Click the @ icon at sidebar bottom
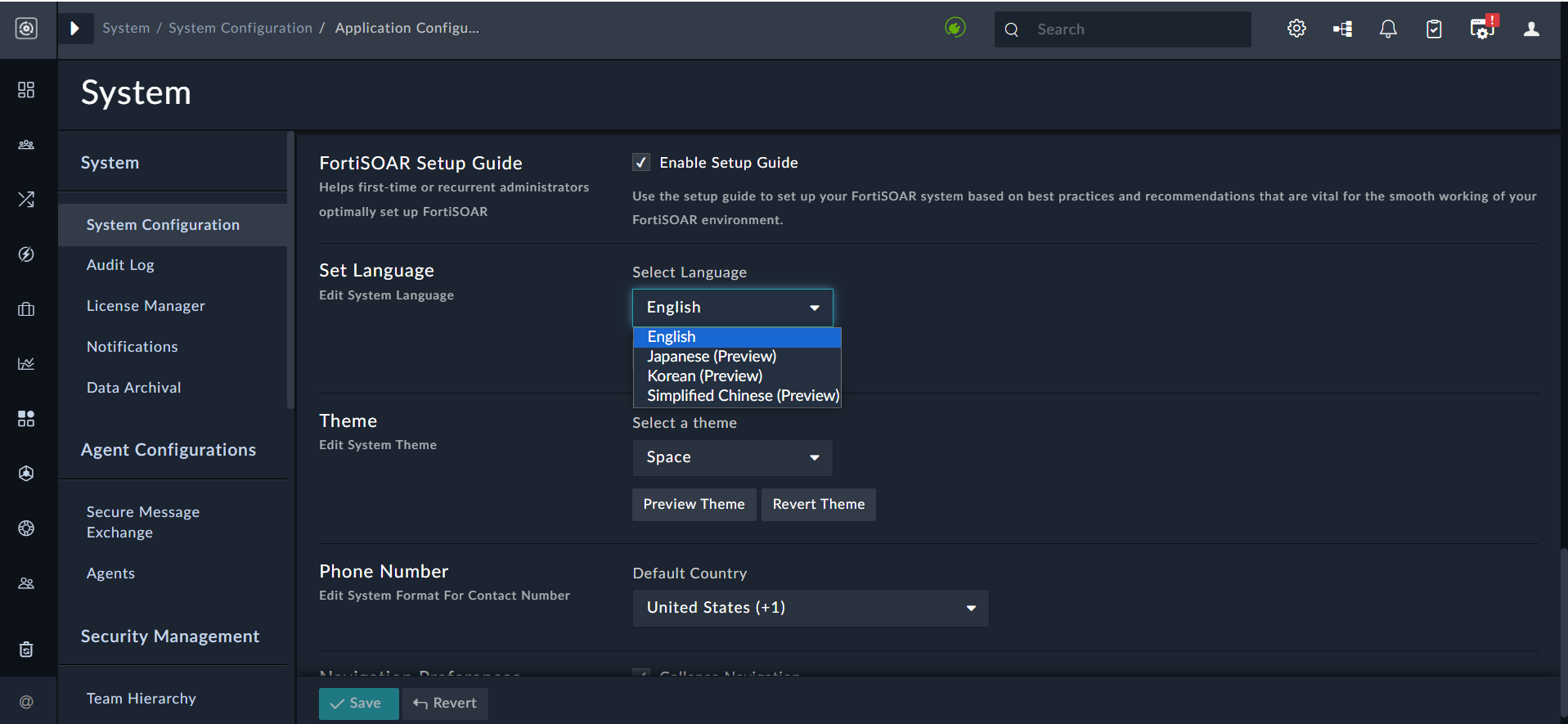This screenshot has width=1568, height=724. coord(26,702)
